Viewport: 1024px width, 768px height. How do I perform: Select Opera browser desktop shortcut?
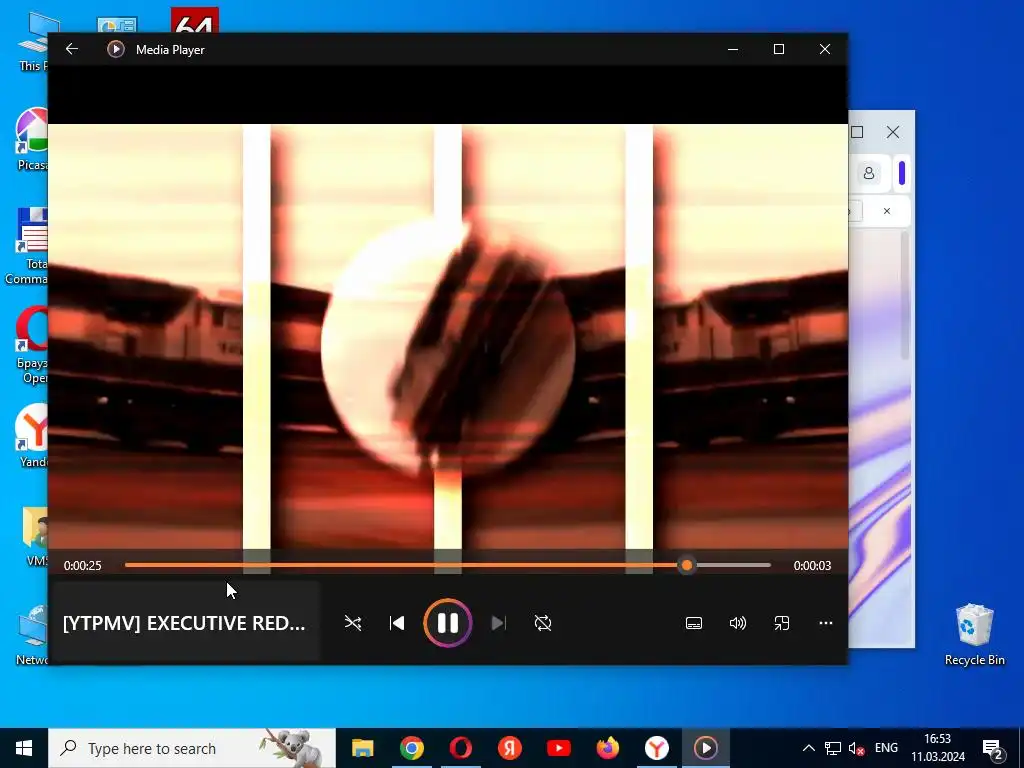point(33,346)
